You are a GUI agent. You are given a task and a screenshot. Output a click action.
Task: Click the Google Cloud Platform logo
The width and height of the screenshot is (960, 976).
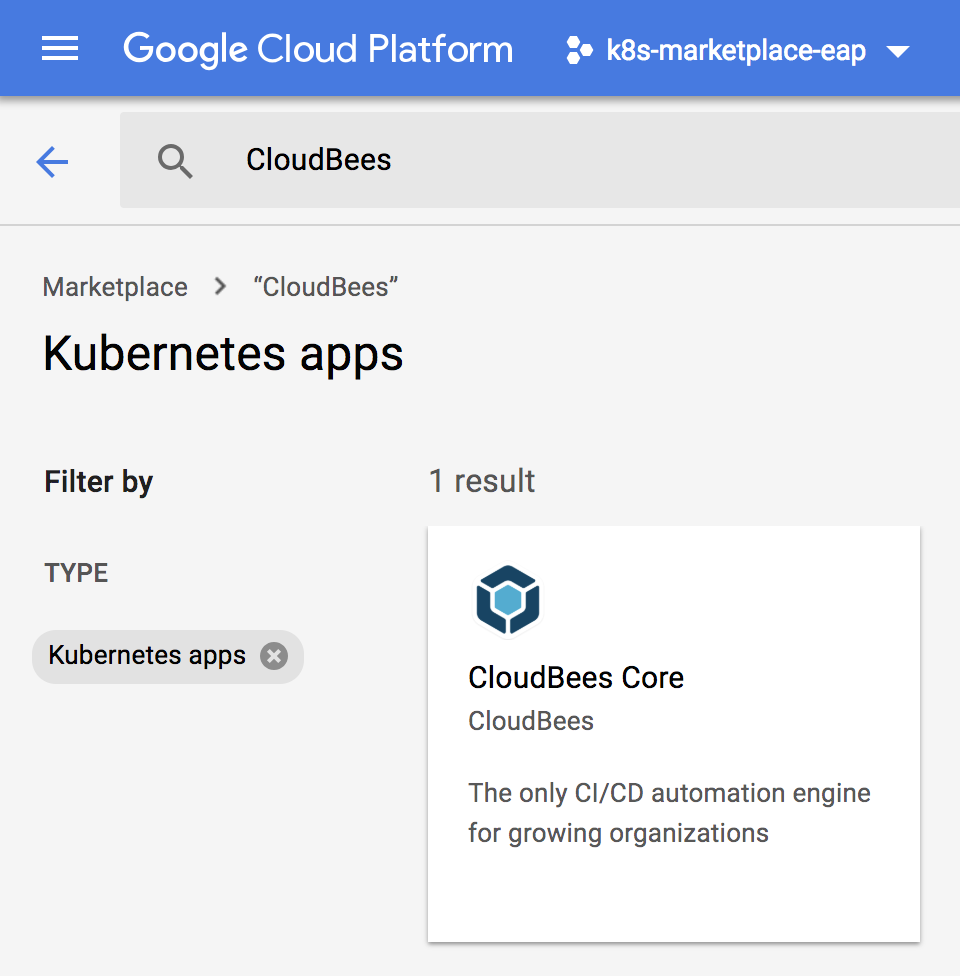(318, 48)
